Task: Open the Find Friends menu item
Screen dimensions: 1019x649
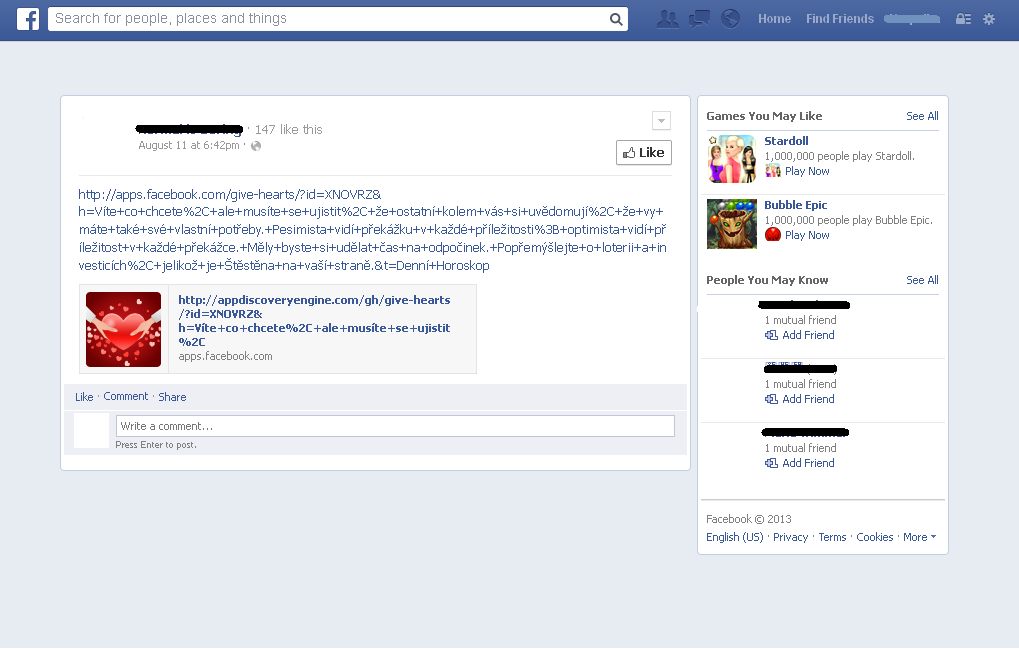Action: click(x=839, y=18)
